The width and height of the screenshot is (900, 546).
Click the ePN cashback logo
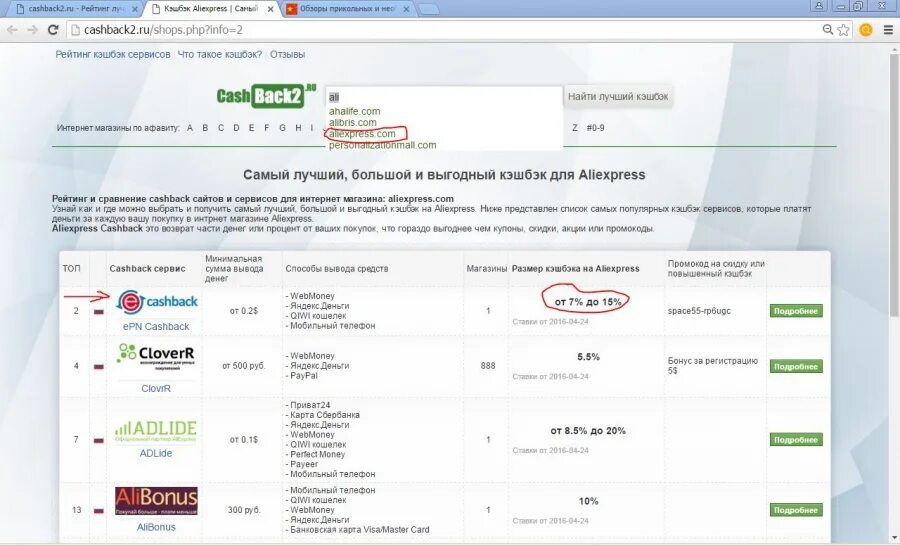pos(157,302)
